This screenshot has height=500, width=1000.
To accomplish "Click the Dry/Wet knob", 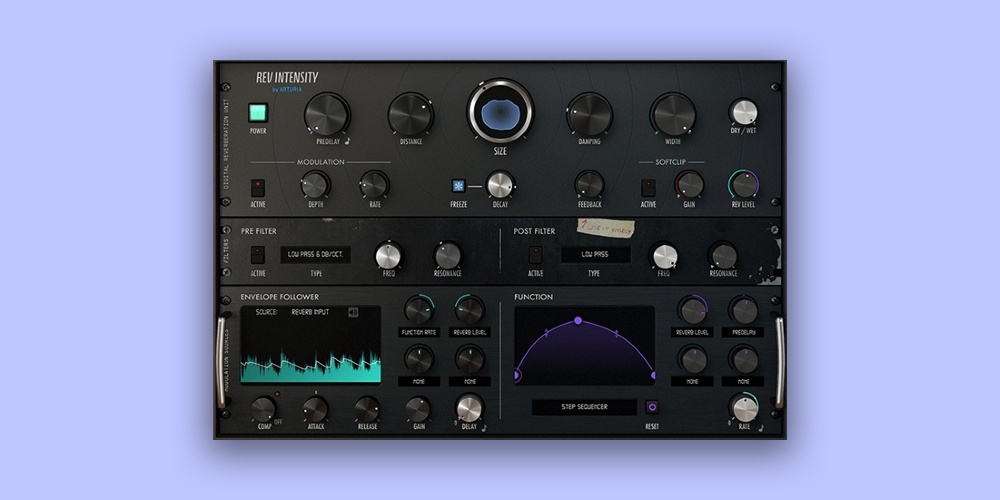I will pyautogui.click(x=743, y=113).
